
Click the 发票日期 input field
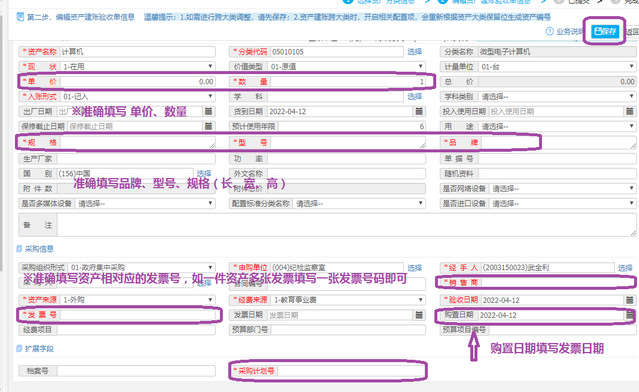339,315
